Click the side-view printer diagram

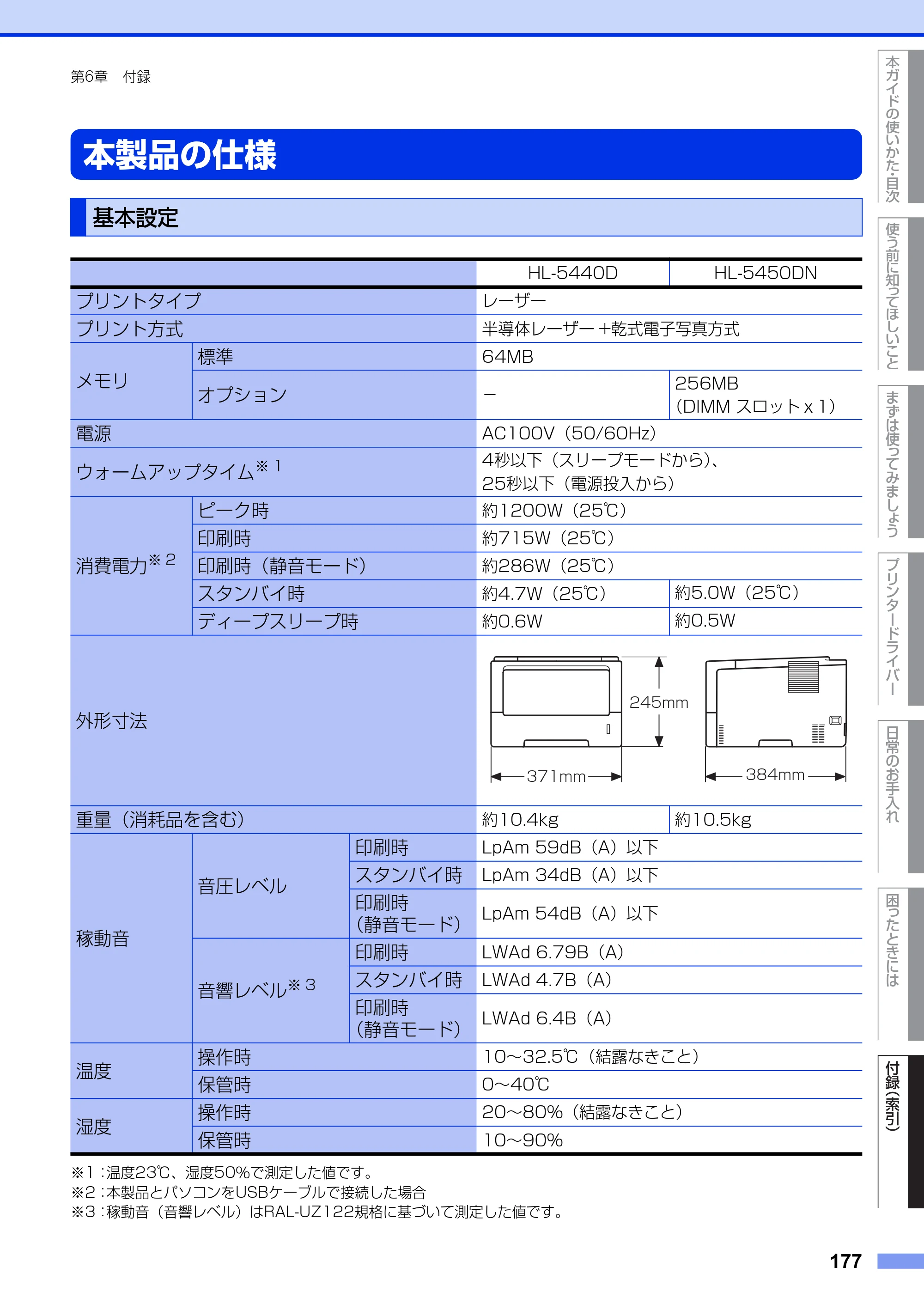776,701
